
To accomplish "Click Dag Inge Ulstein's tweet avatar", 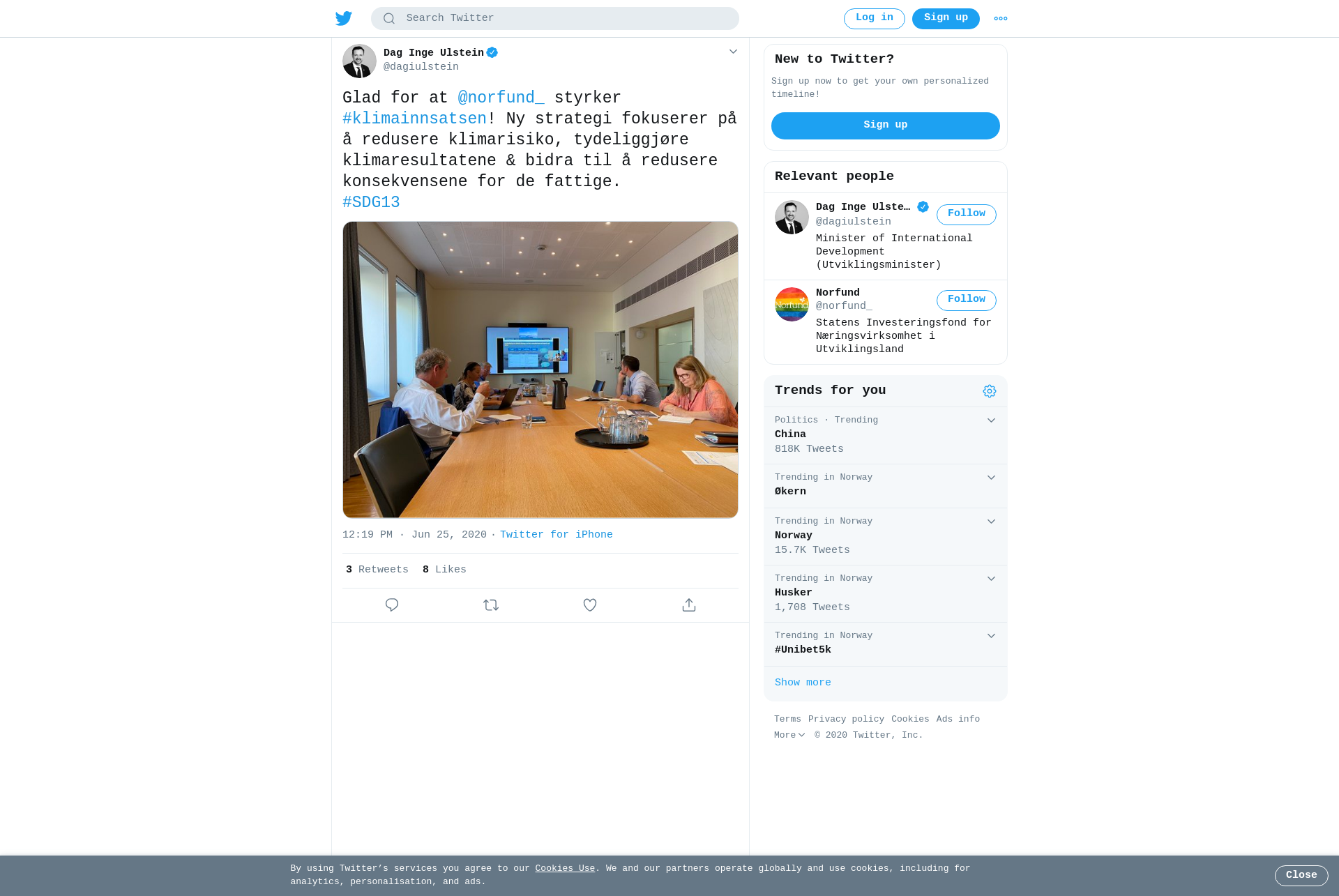I will pyautogui.click(x=359, y=61).
